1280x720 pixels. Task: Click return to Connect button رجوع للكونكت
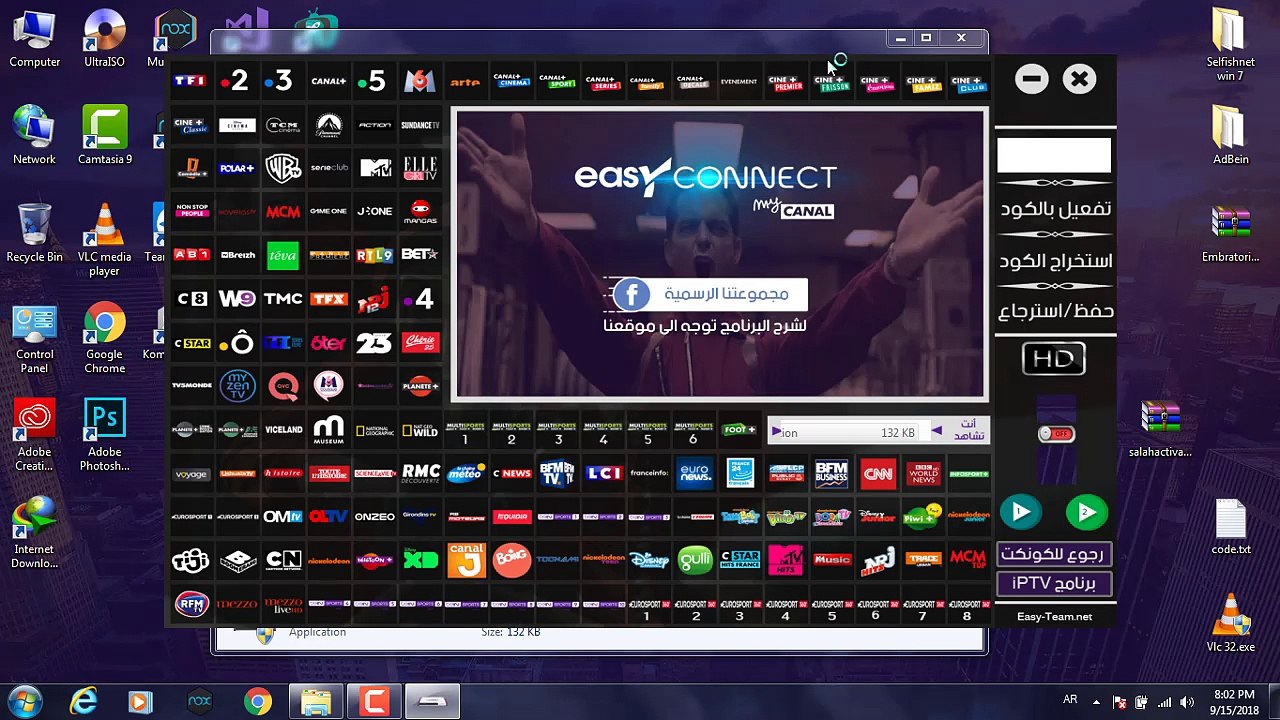(1055, 554)
